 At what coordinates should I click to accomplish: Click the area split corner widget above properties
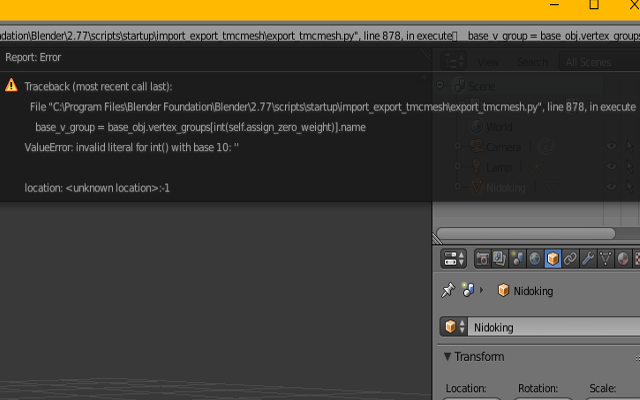[437, 239]
